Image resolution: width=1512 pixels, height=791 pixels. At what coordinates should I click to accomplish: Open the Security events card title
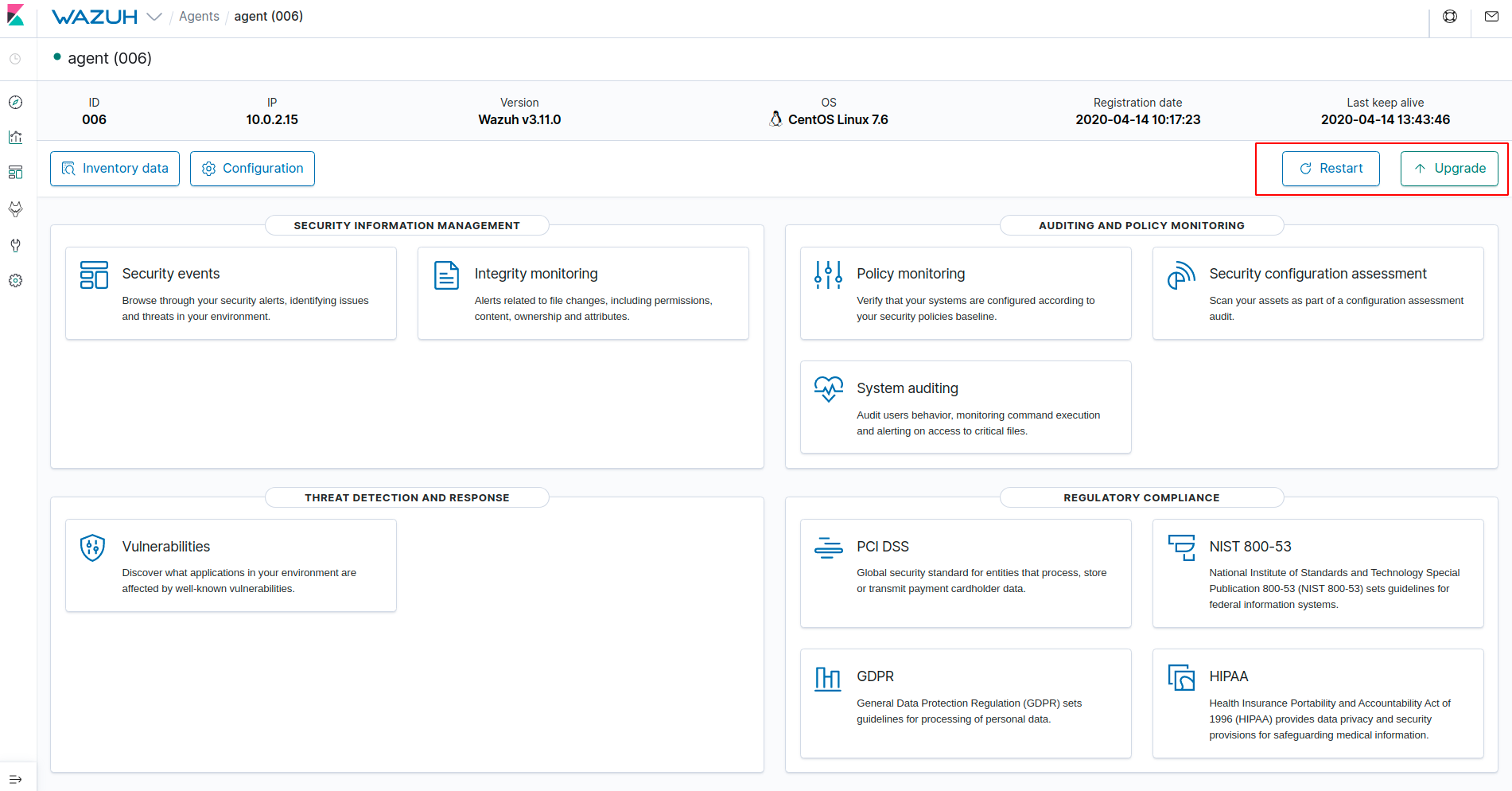171,274
